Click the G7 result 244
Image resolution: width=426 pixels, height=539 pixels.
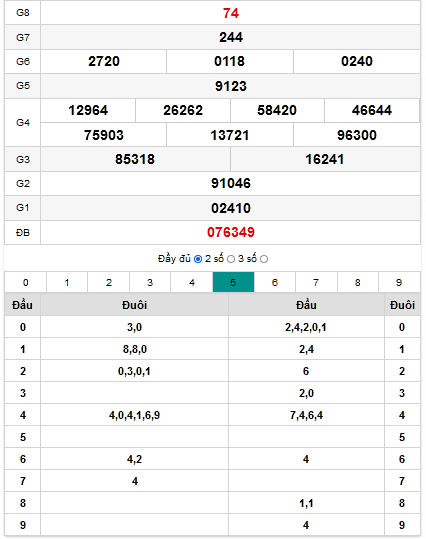231,37
